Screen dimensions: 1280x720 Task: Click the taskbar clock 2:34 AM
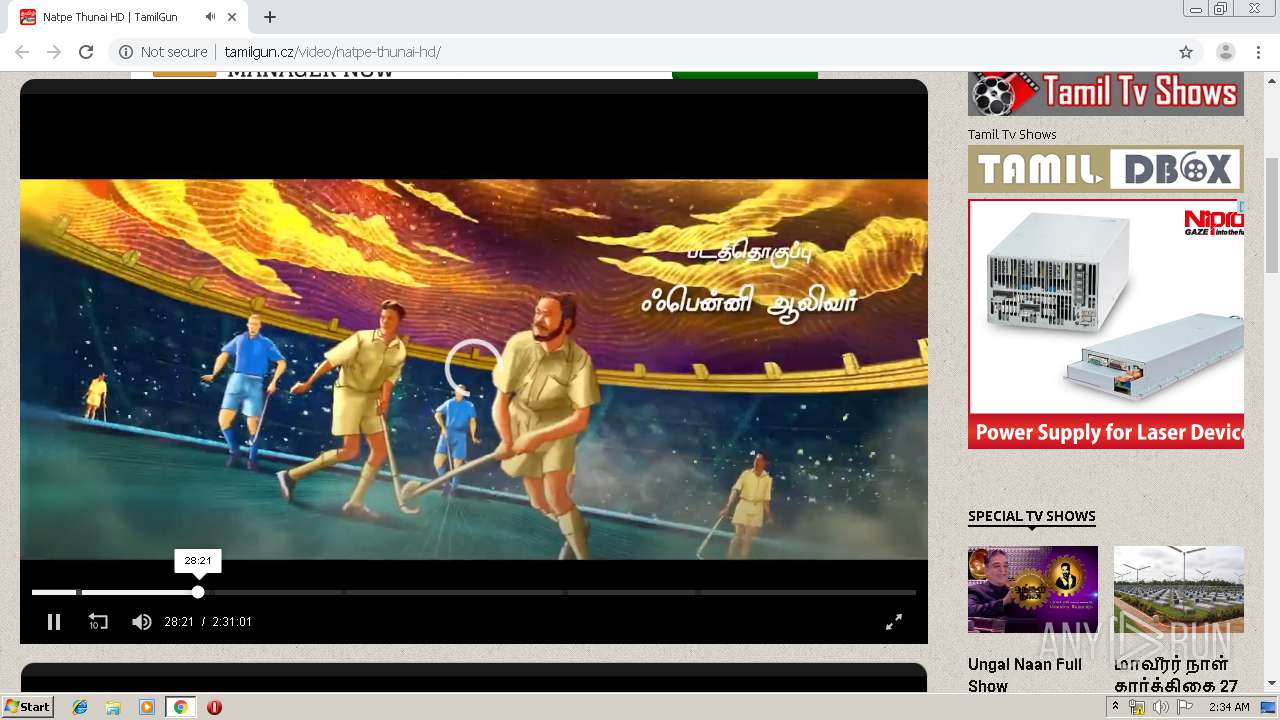coord(1229,707)
